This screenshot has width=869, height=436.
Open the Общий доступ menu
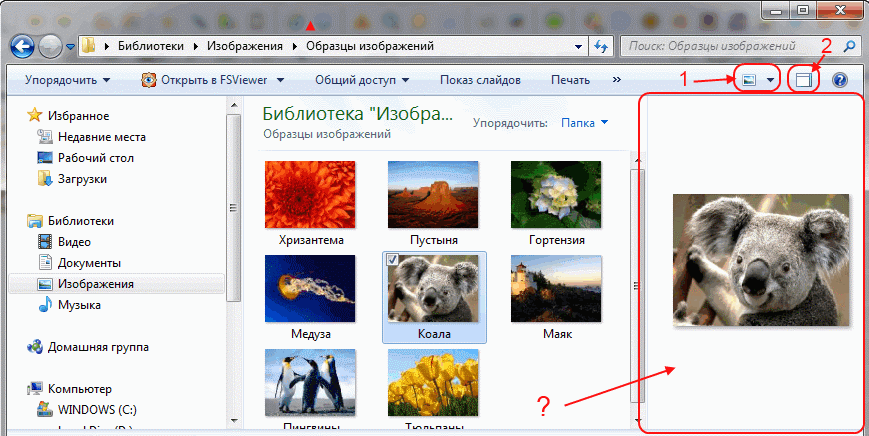pyautogui.click(x=362, y=80)
